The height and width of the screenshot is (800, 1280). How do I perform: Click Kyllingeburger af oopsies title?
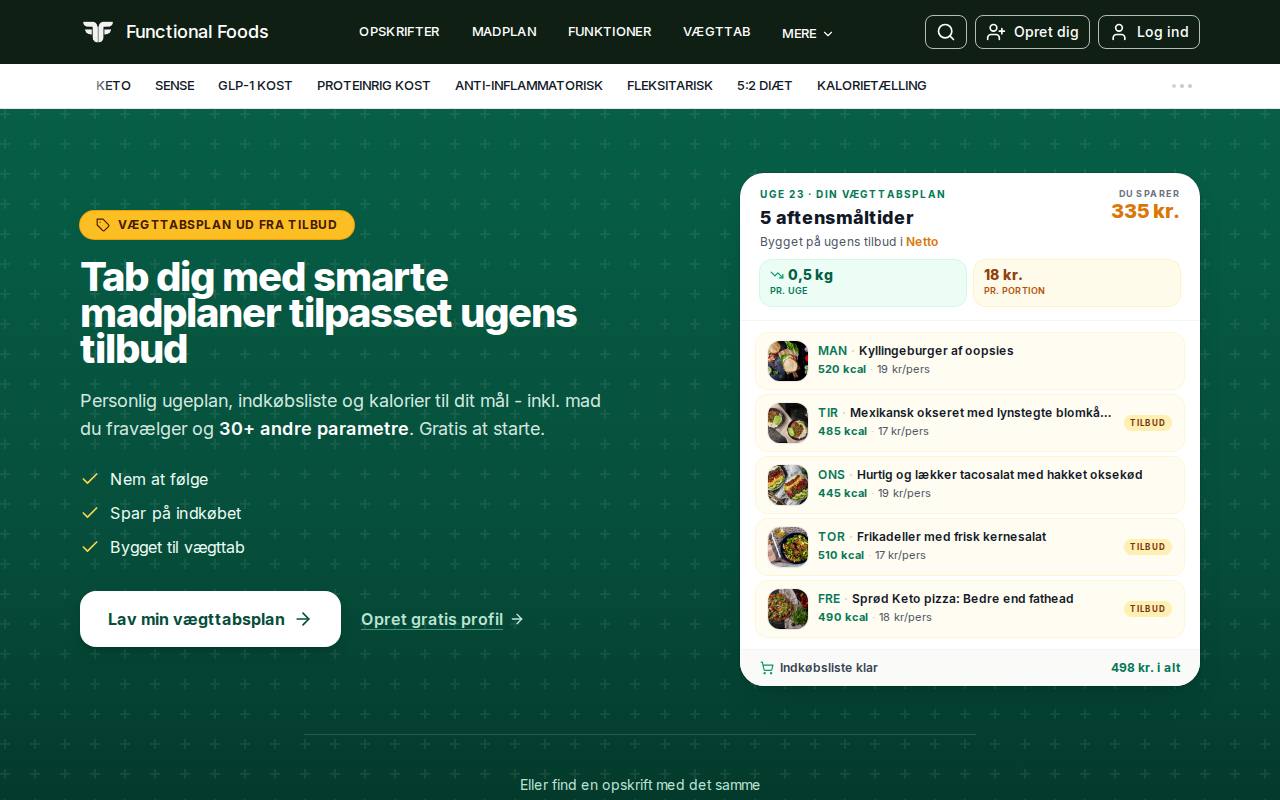click(936, 351)
